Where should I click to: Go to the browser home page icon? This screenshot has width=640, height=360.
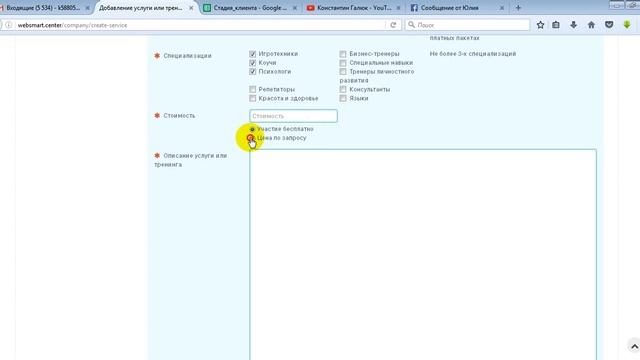coord(591,25)
